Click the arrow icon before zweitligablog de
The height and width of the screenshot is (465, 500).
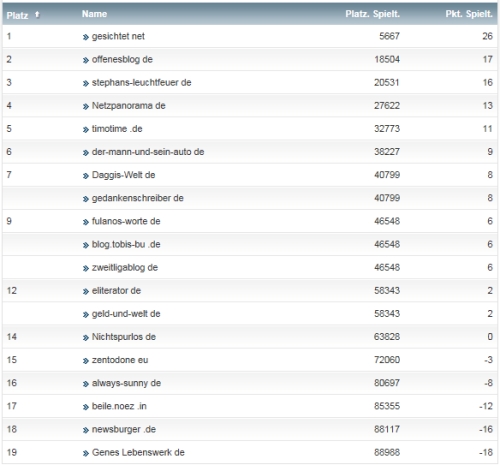pos(86,268)
